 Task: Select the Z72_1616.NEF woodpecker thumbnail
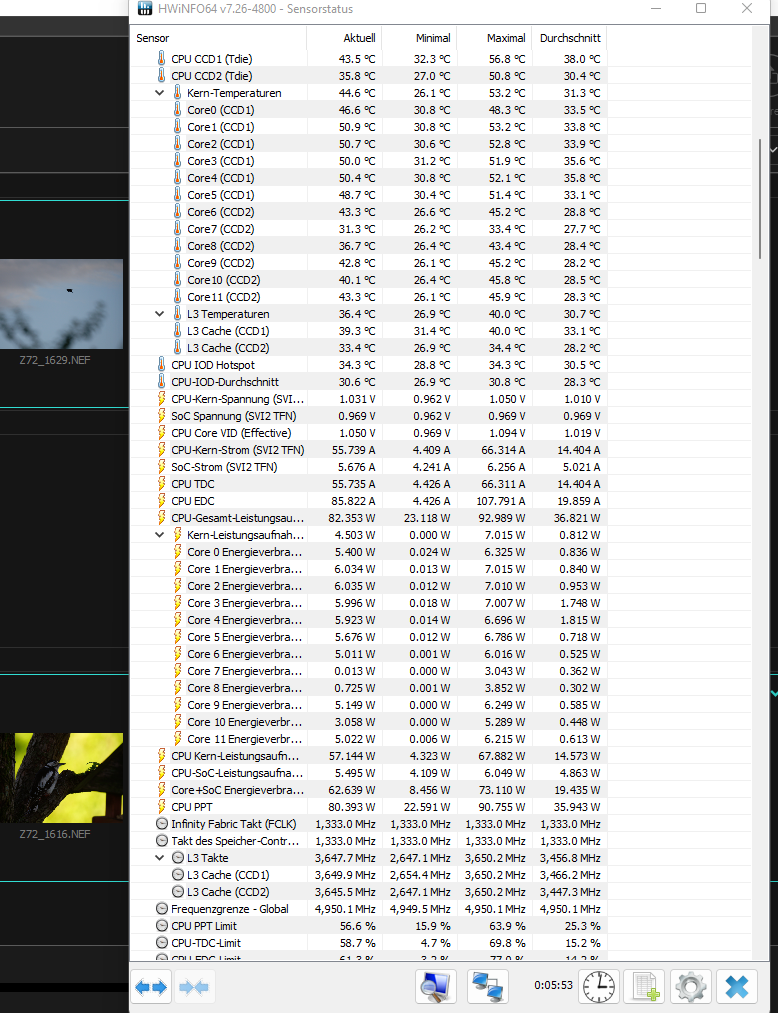click(61, 777)
